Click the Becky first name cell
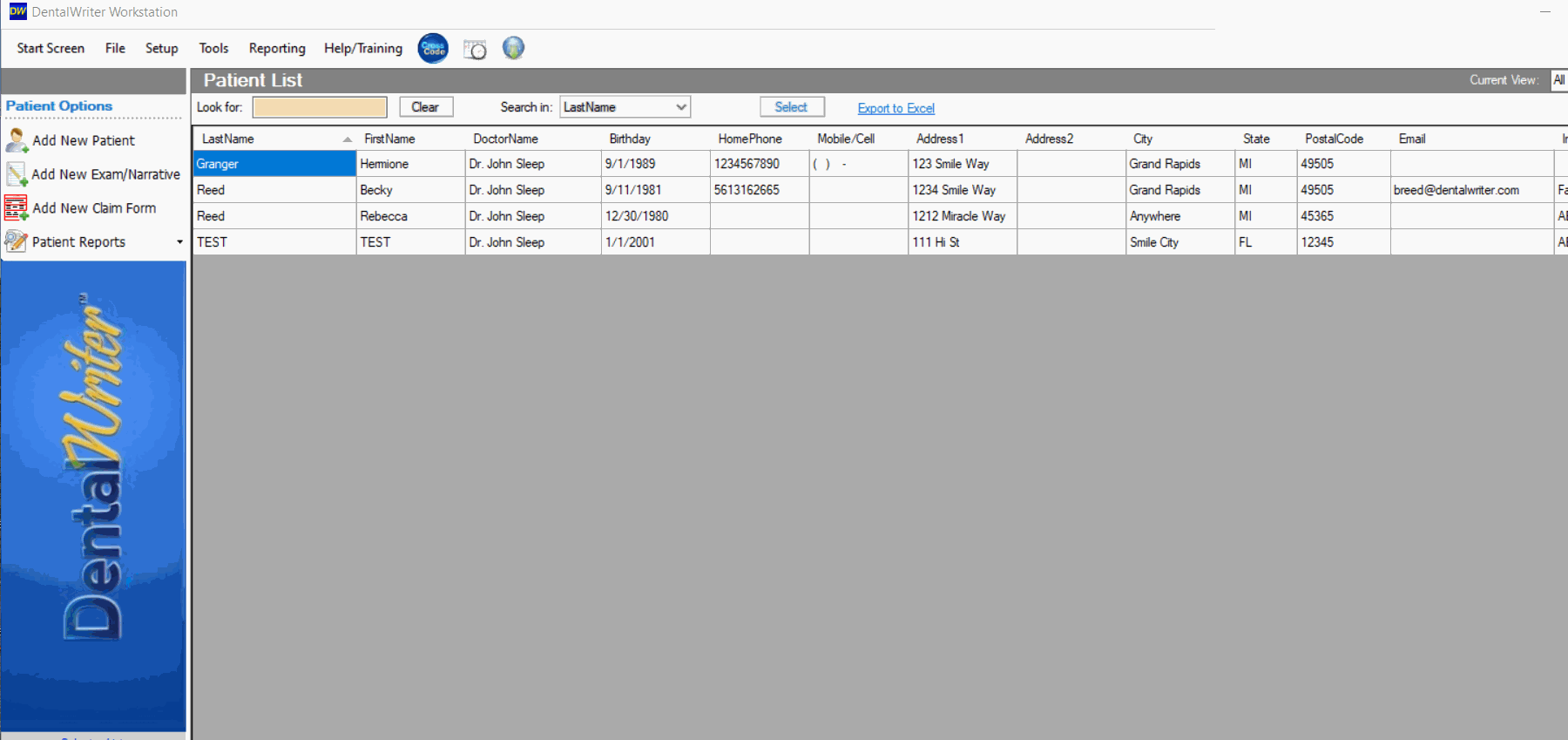1568x740 pixels. coord(410,190)
